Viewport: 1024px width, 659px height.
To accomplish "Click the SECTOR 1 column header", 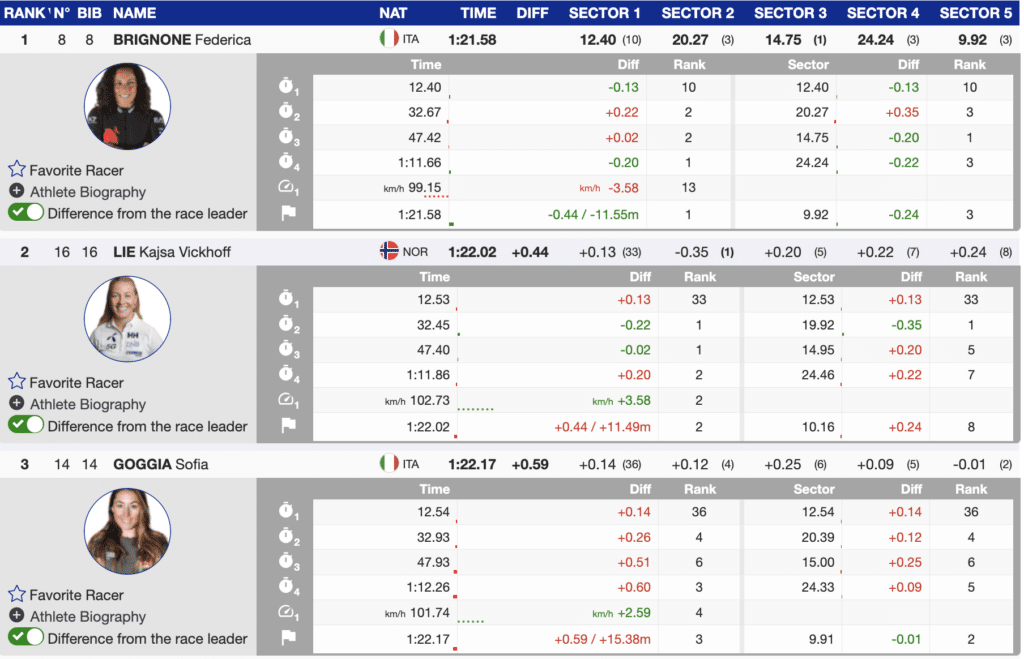I will pyautogui.click(x=604, y=13).
